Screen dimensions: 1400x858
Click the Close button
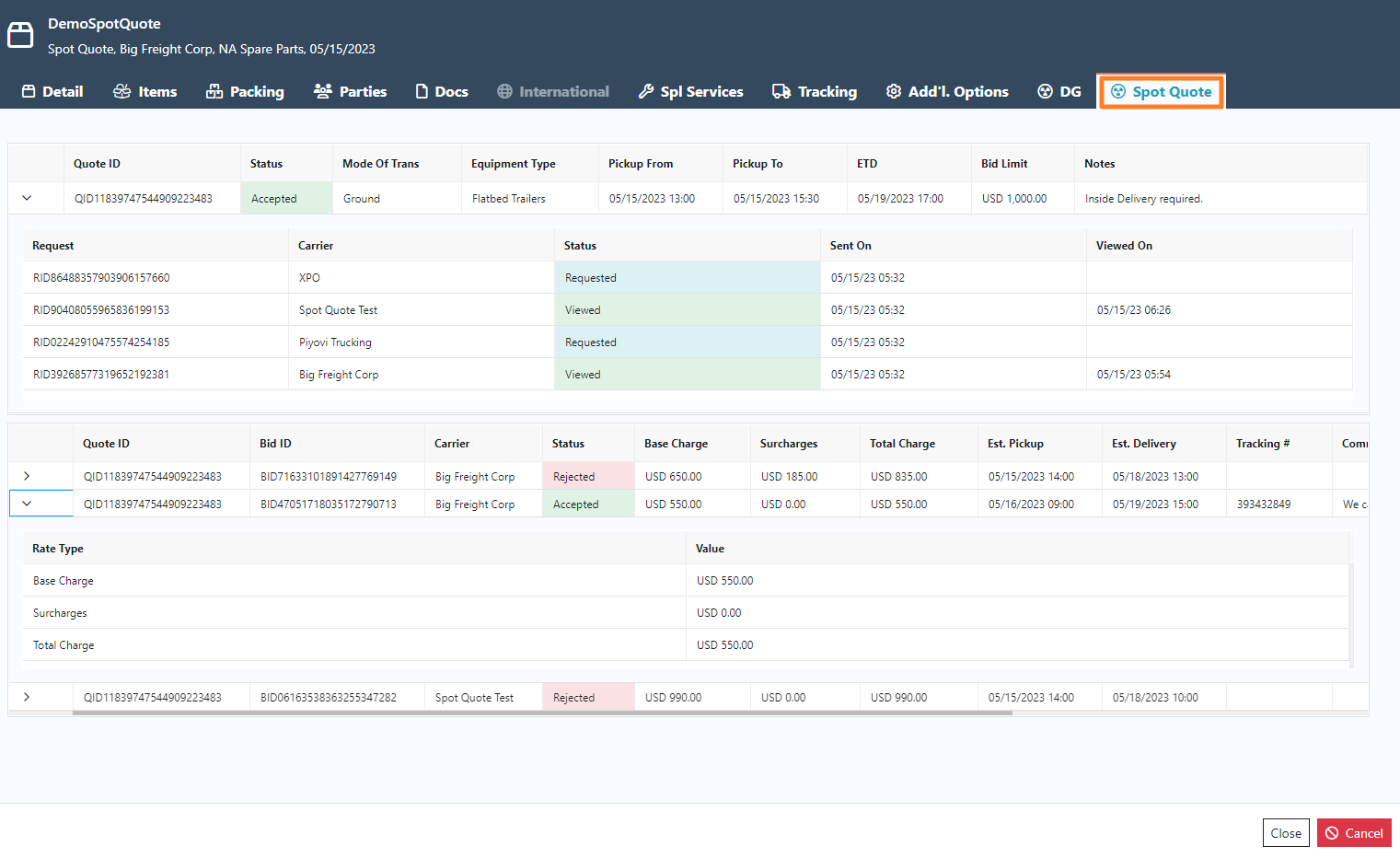click(1286, 833)
